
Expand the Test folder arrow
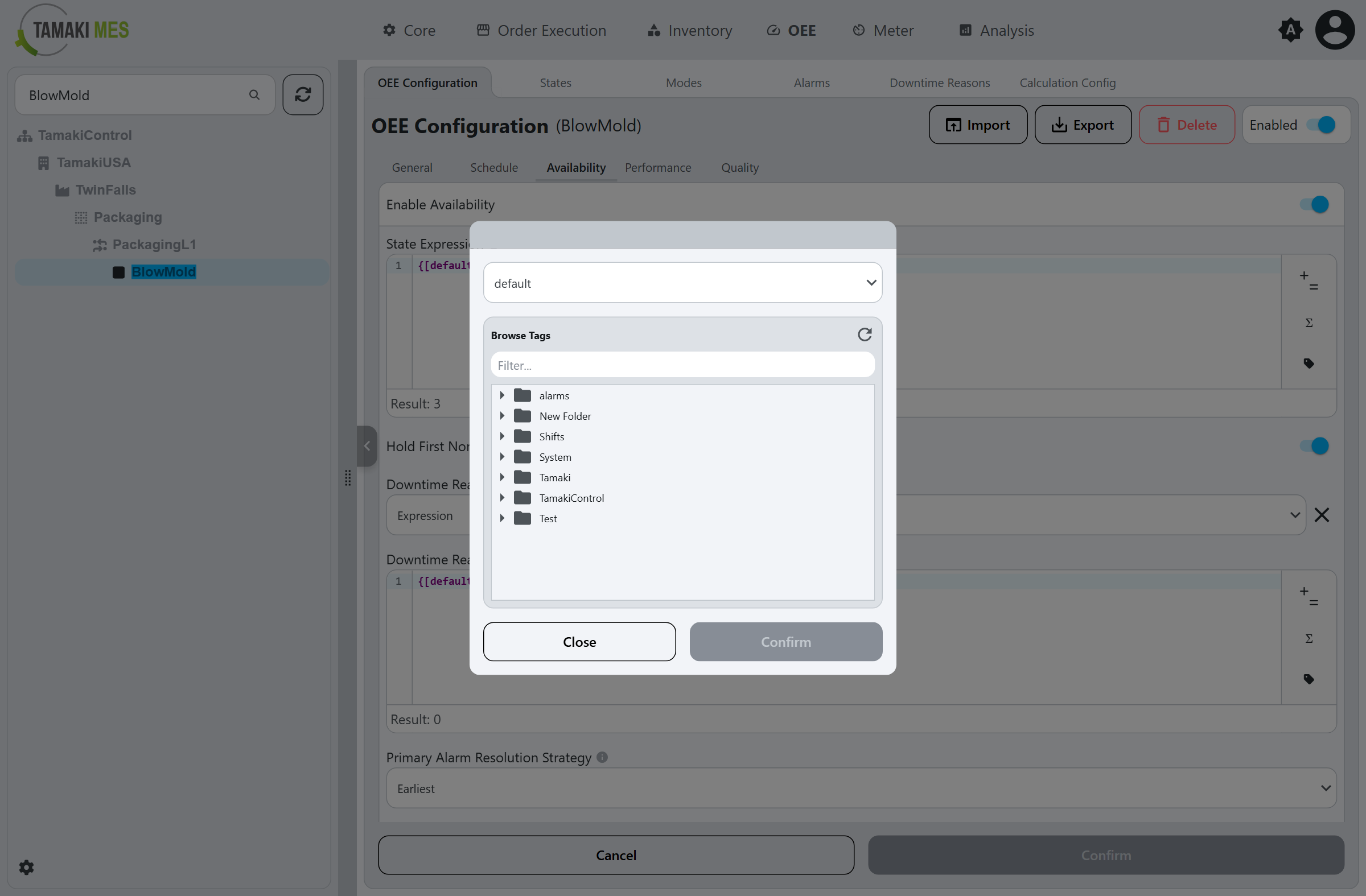(501, 519)
